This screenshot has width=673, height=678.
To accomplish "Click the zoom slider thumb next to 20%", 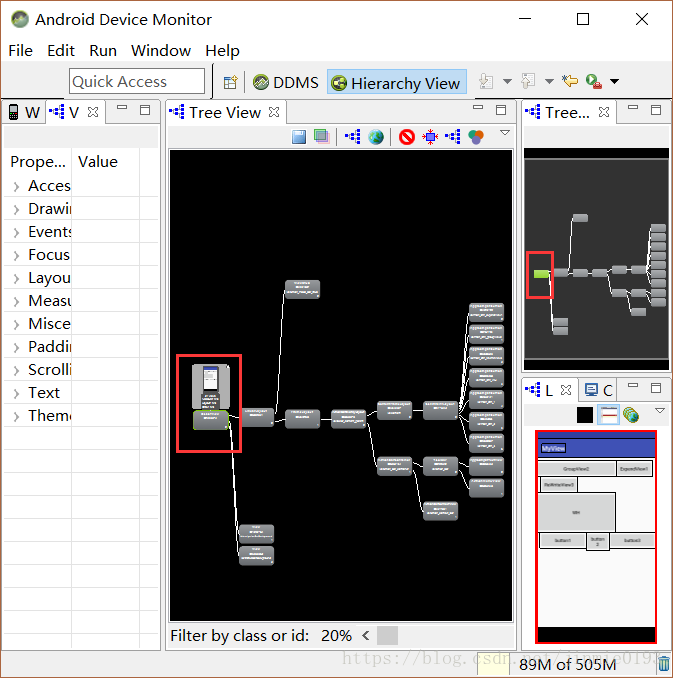I will [387, 636].
